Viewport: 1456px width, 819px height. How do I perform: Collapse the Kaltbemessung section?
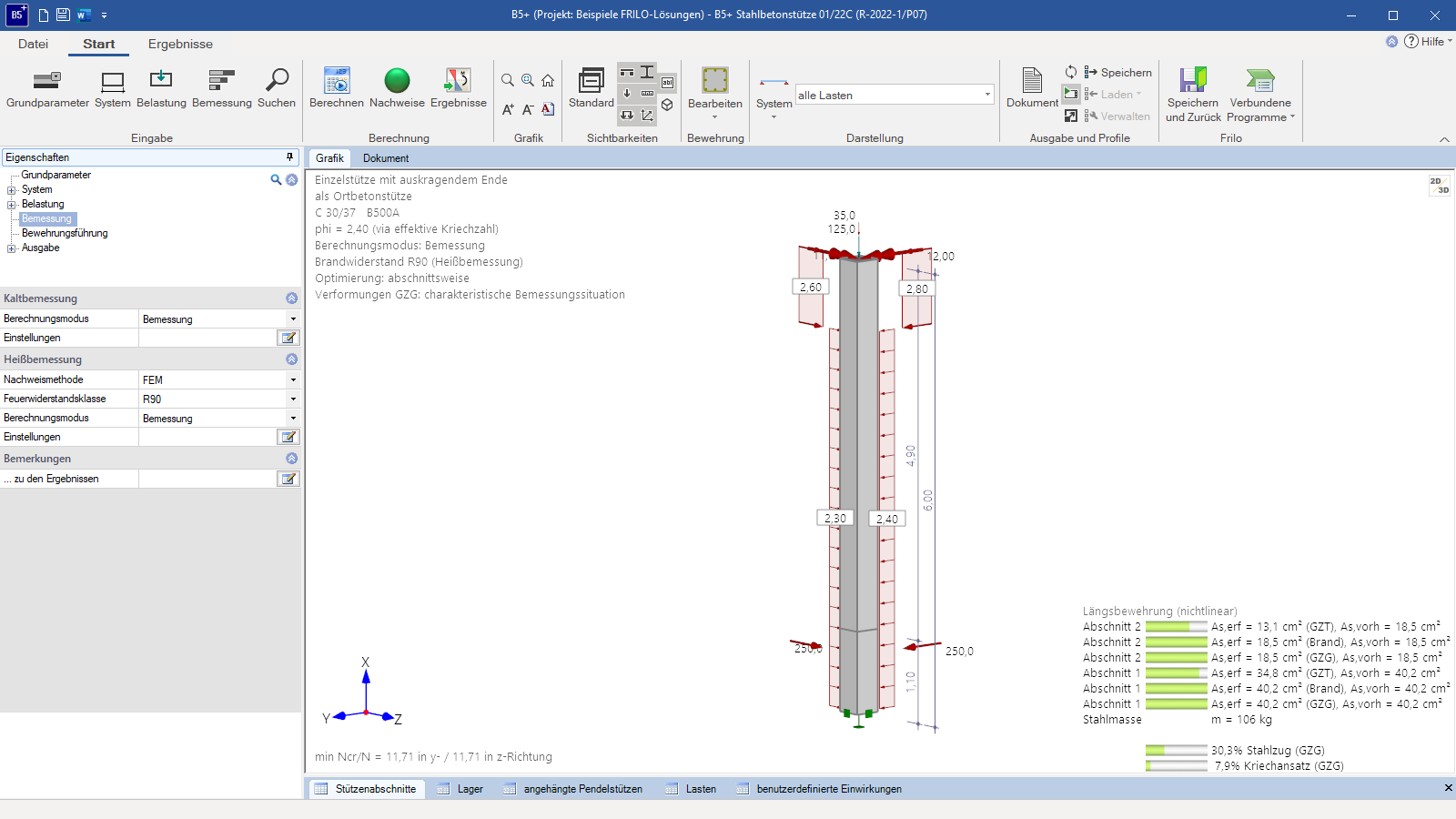click(291, 298)
